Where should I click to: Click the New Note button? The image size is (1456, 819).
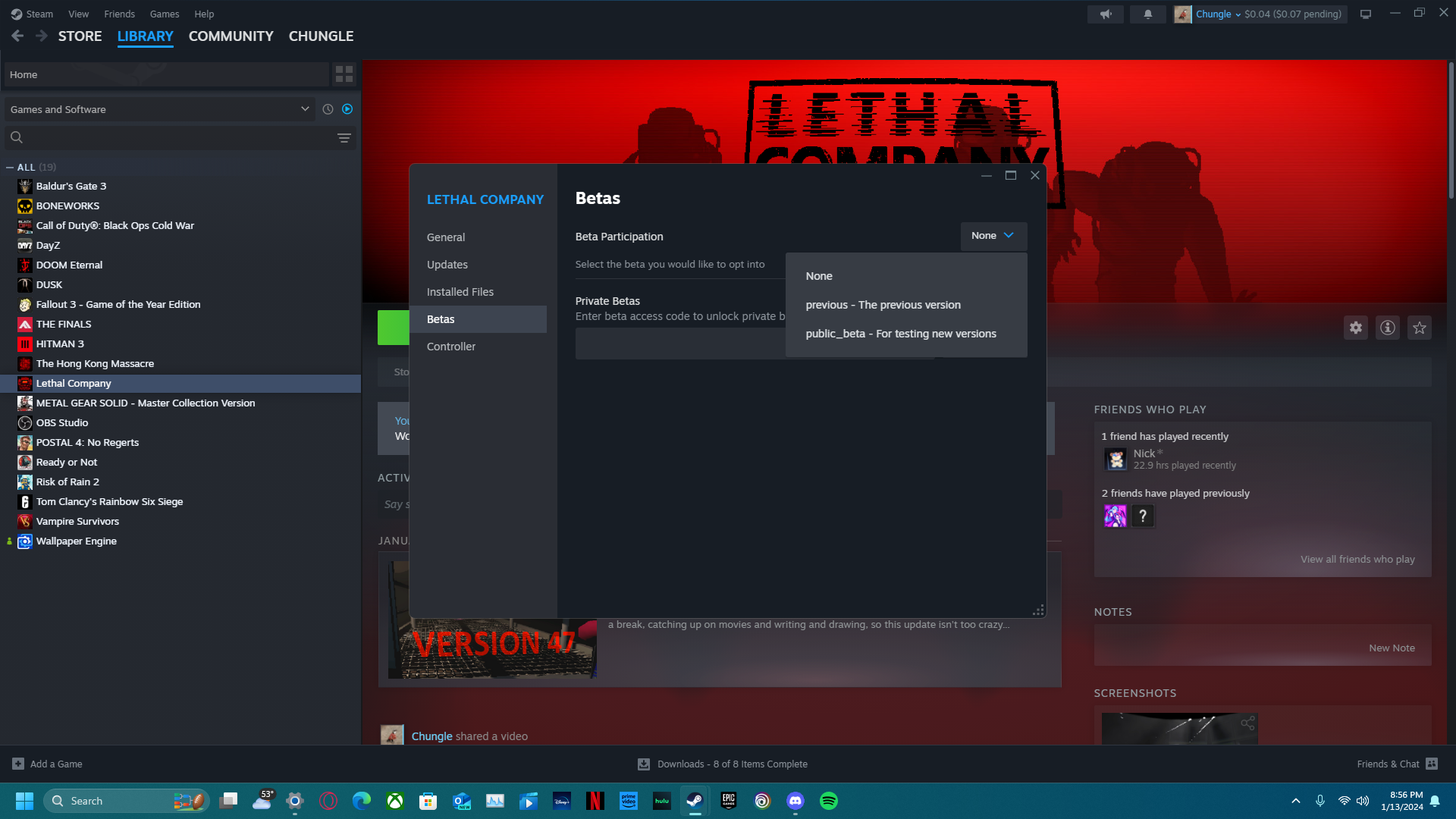[x=1391, y=648]
